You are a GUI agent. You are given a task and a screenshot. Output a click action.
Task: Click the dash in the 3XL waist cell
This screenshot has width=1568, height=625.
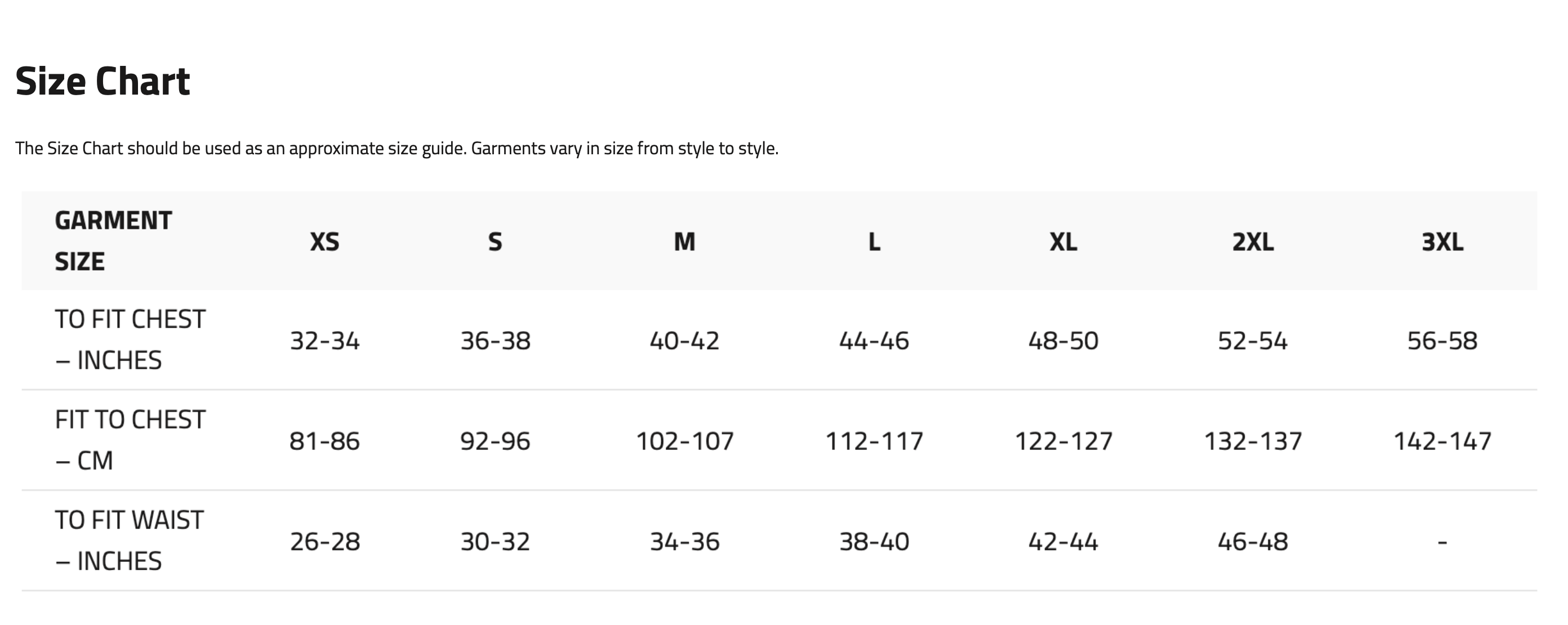click(x=1442, y=542)
